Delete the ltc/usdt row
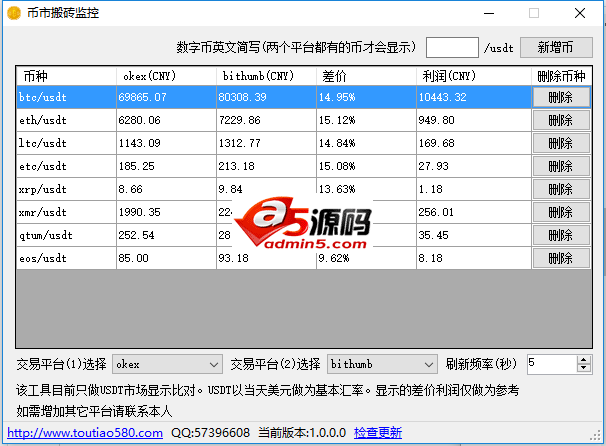Image resolution: width=606 pixels, height=446 pixels. tap(561, 143)
